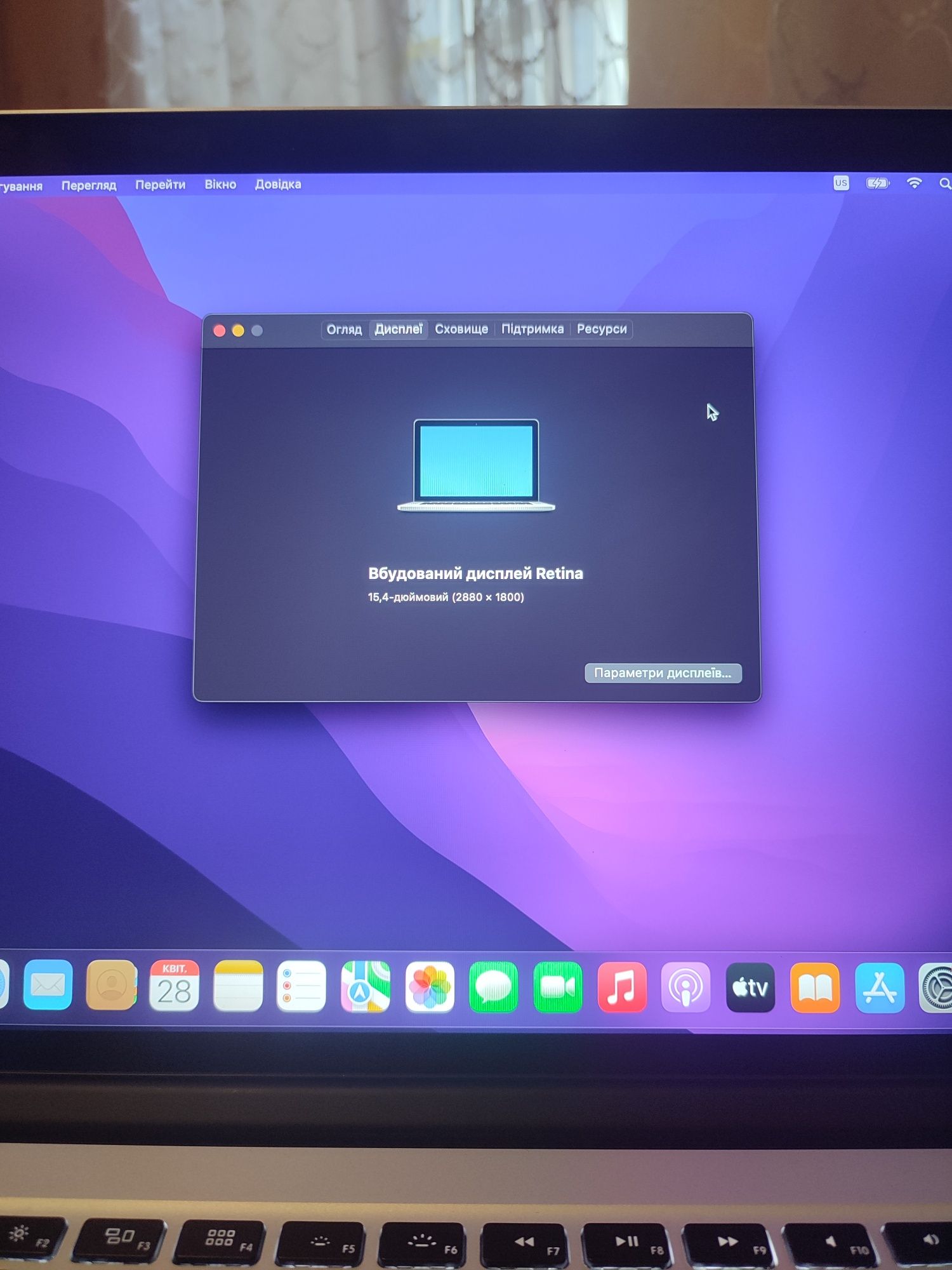Open the Photos app in the Dock
Screen dimensions: 952x1270
[x=430, y=987]
